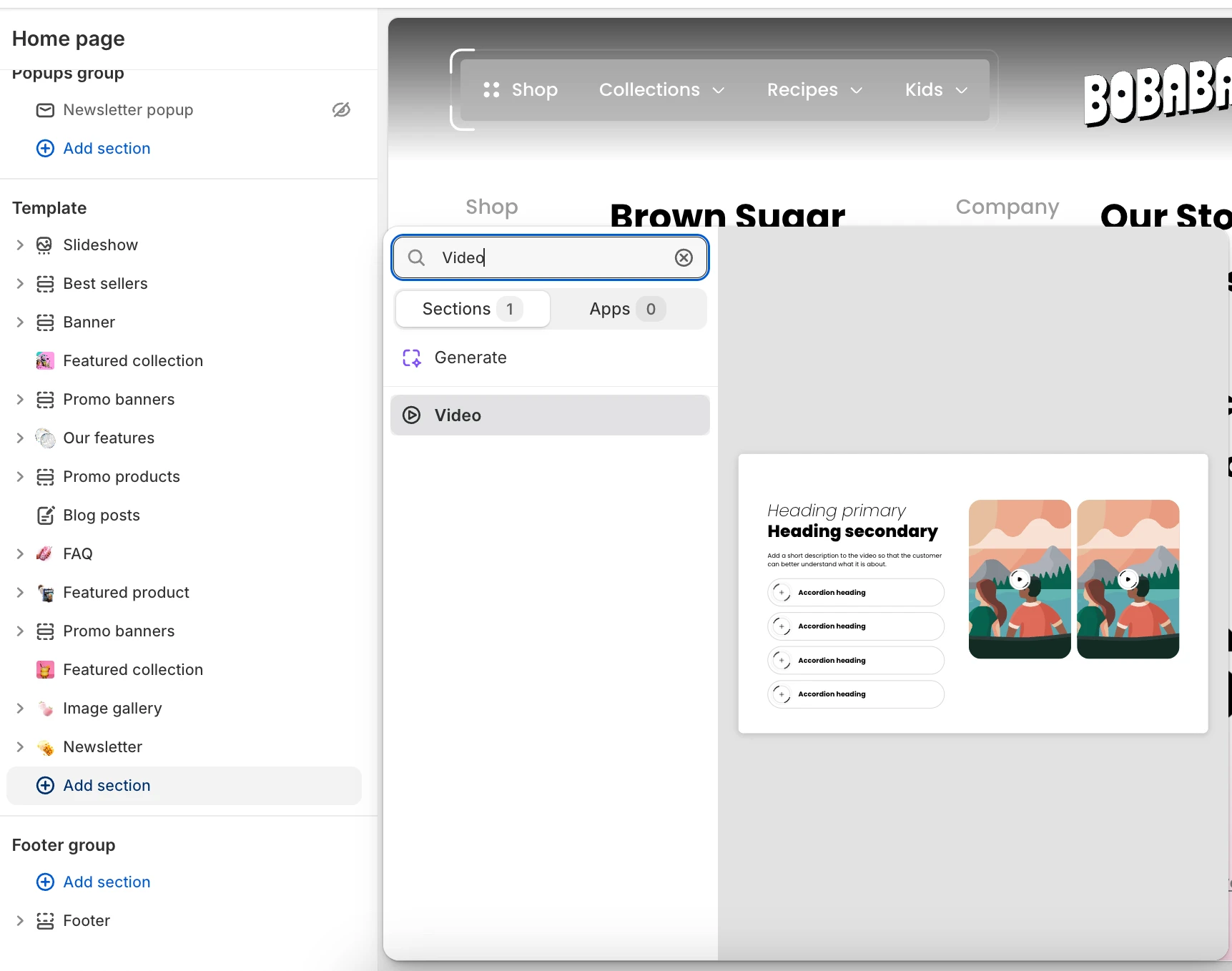
Task: Click the Our features section icon
Action: coord(45,438)
